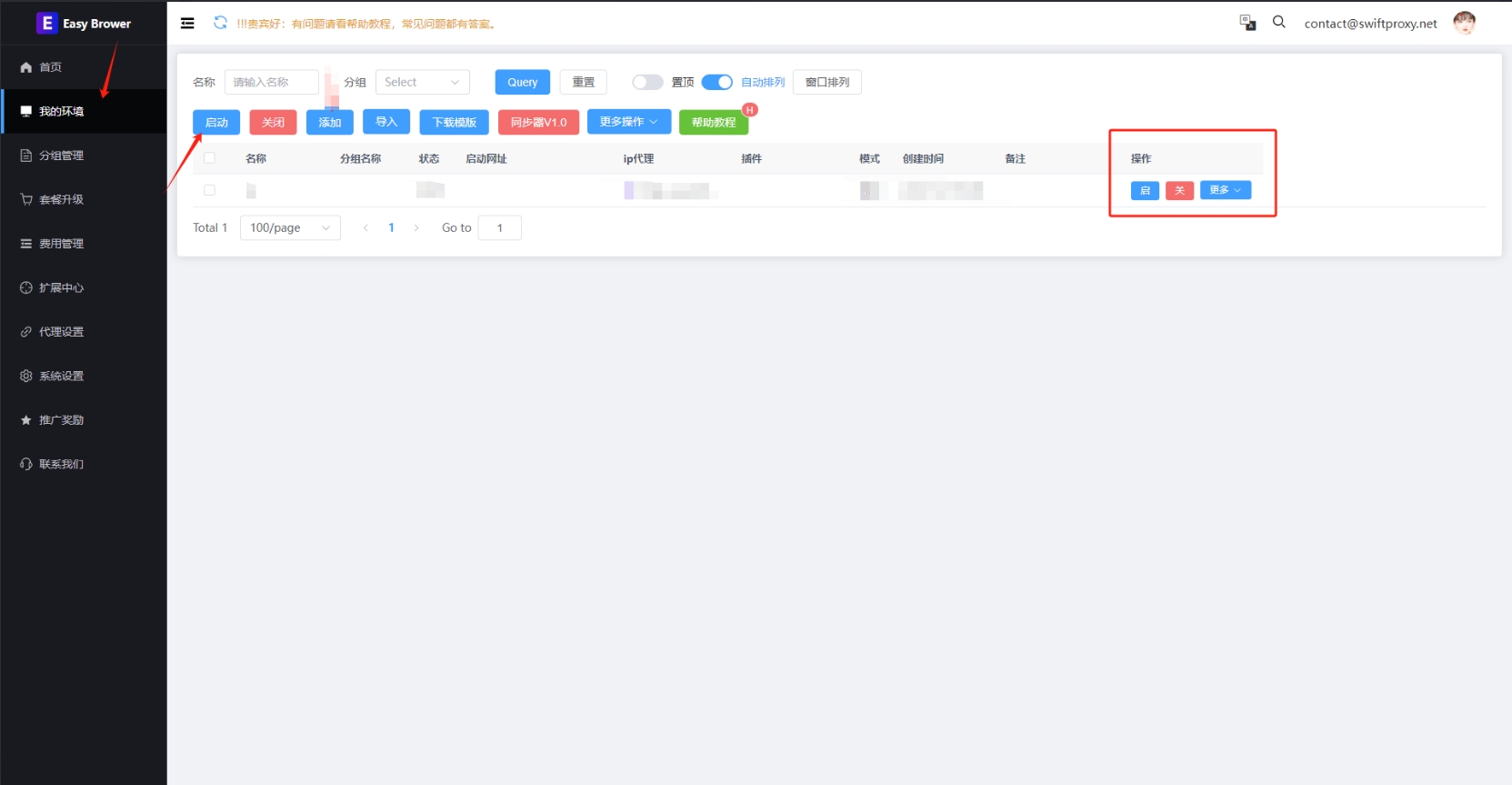This screenshot has width=1512, height=785.
Task: Click the refresh icon in header
Action: [220, 23]
